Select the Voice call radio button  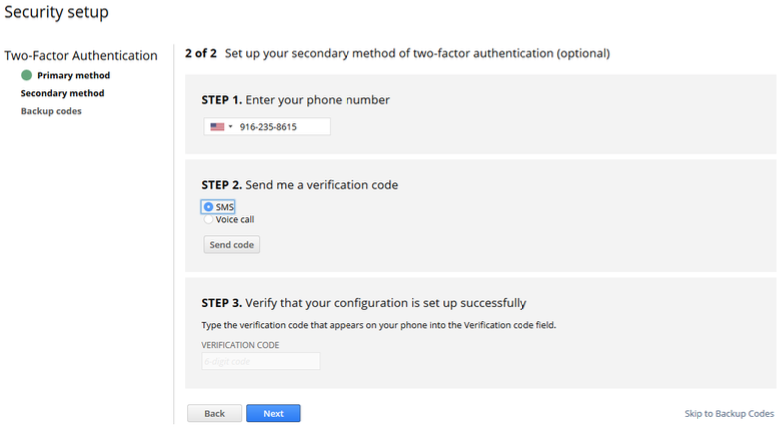click(x=208, y=219)
